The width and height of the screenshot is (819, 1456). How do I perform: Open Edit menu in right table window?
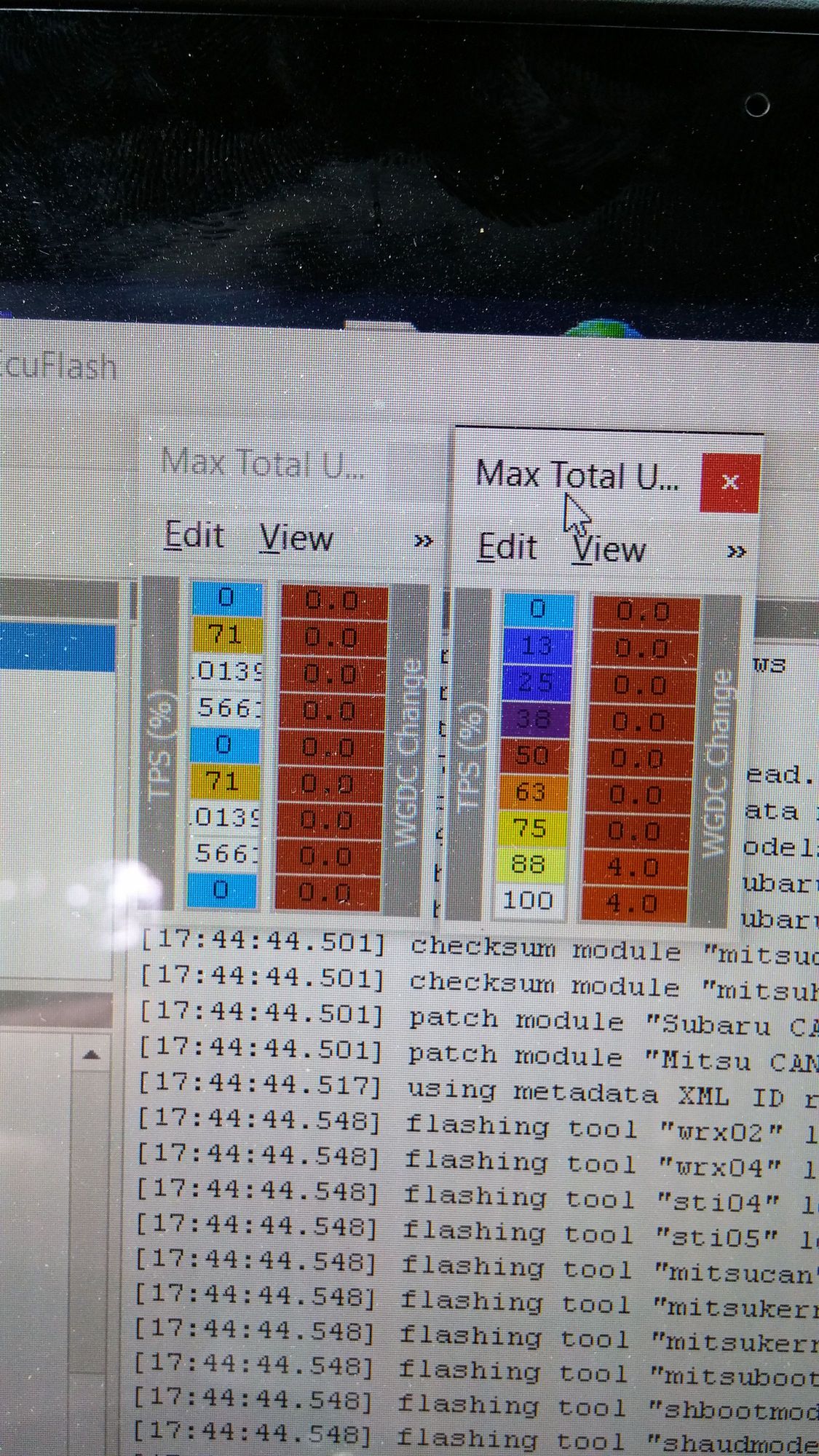[507, 547]
